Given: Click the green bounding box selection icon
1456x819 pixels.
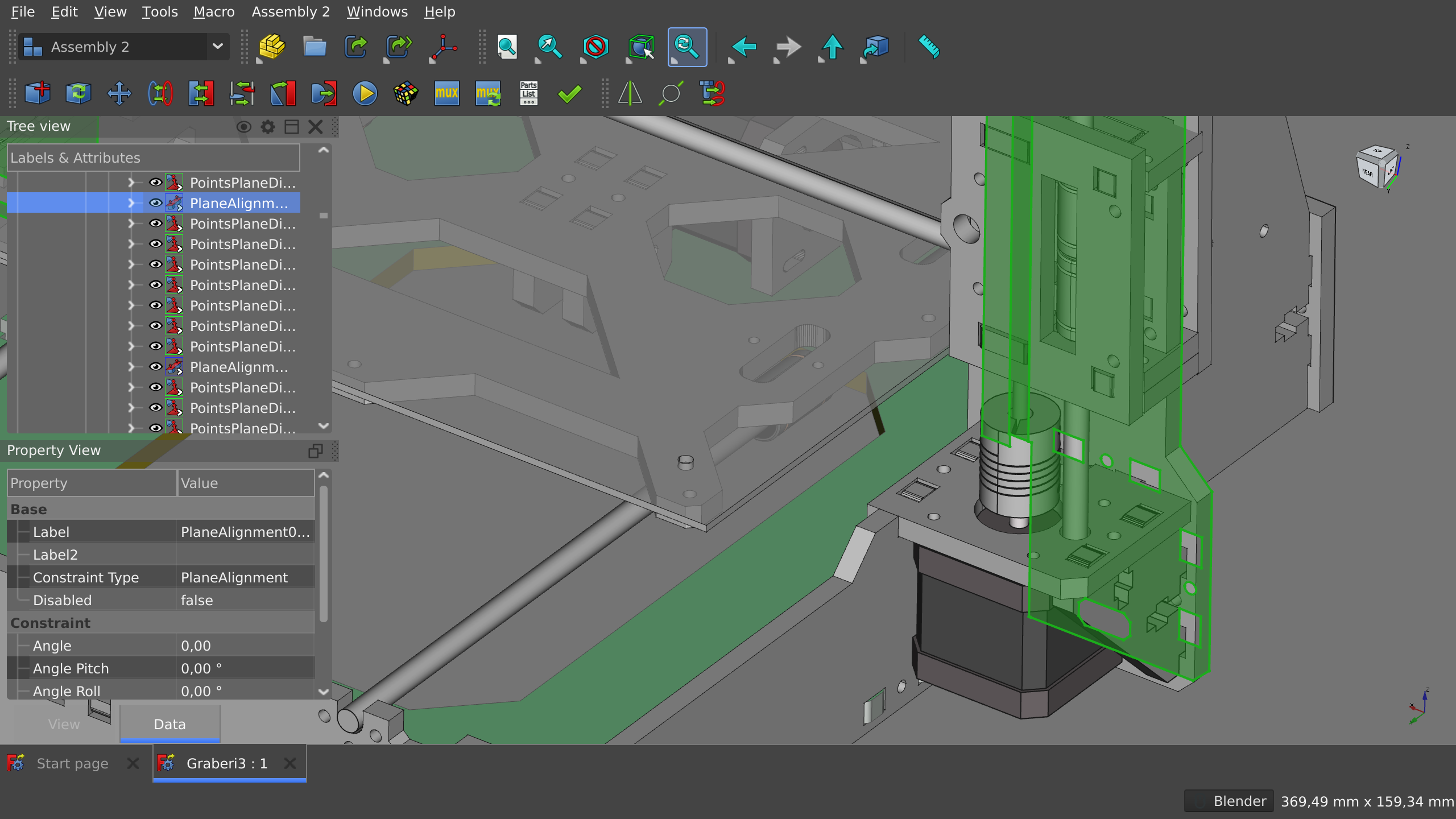Looking at the screenshot, I should 641,47.
